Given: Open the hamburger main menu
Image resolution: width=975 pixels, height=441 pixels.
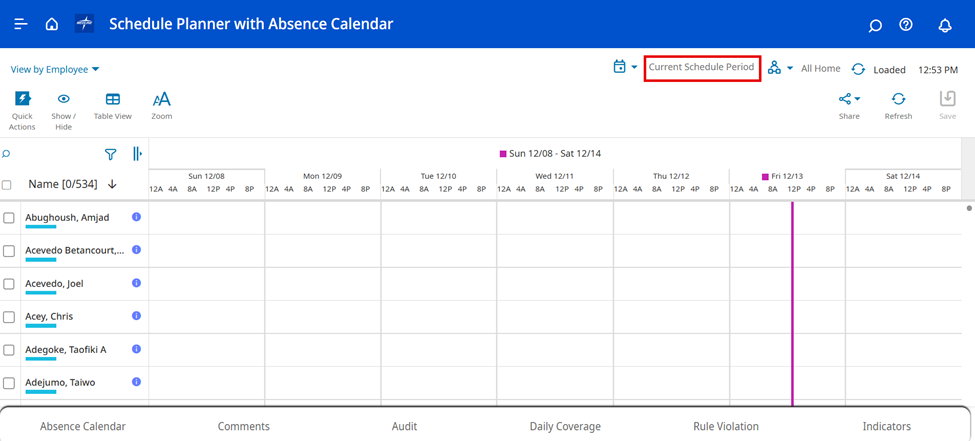Looking at the screenshot, I should [x=20, y=24].
